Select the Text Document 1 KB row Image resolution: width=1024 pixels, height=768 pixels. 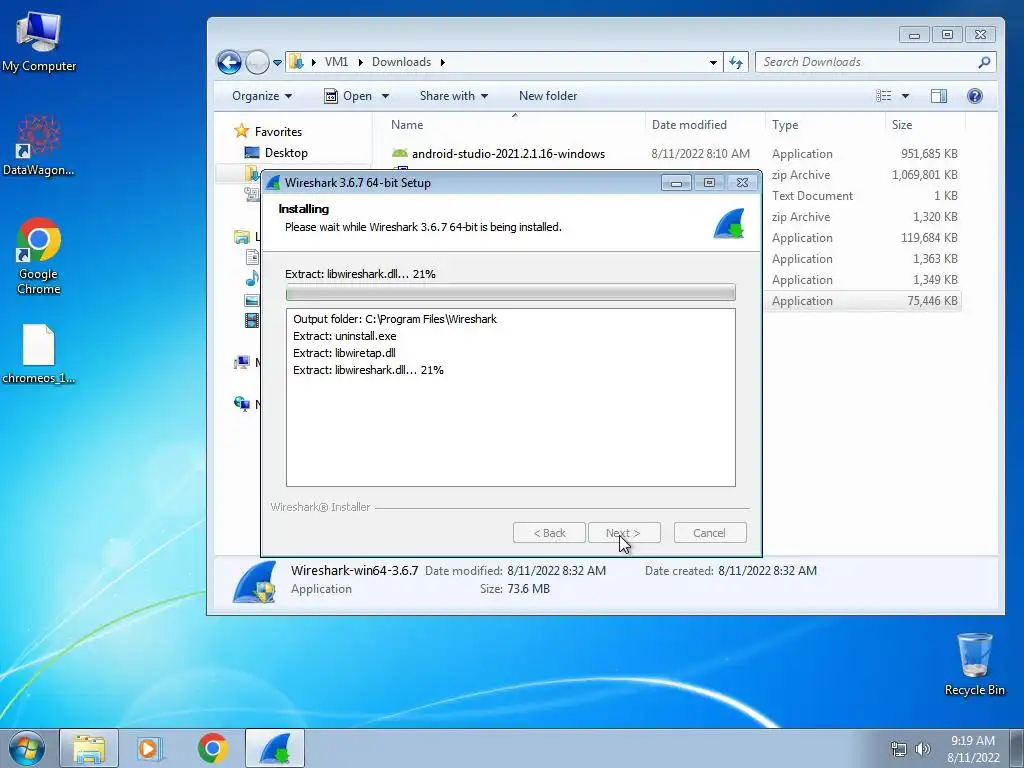click(864, 196)
